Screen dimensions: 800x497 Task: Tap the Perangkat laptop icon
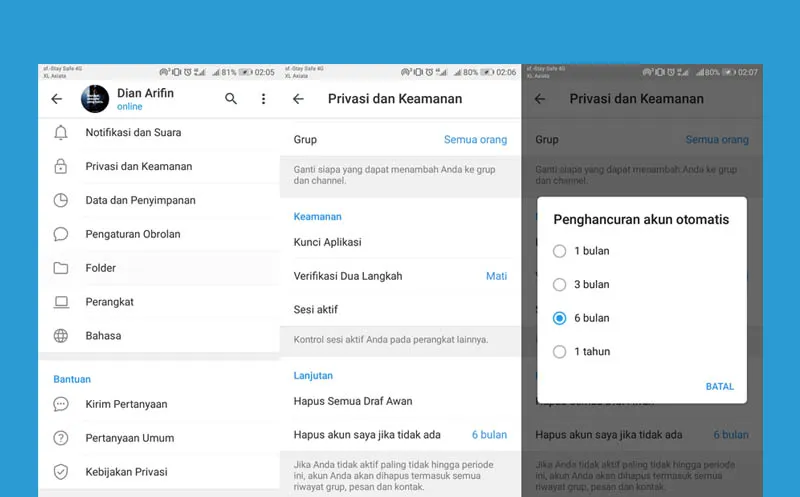61,302
